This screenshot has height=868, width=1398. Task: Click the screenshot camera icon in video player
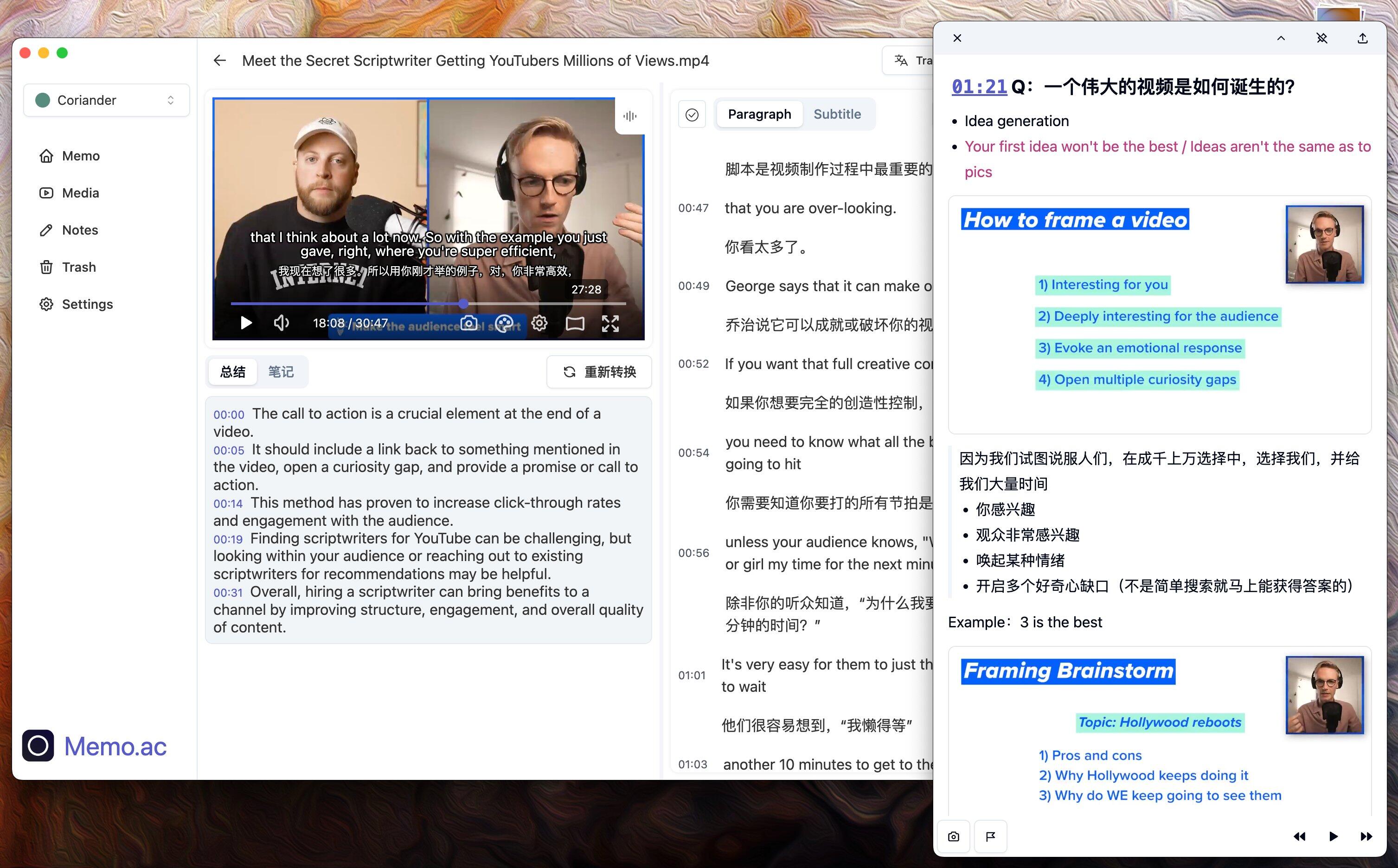tap(469, 323)
